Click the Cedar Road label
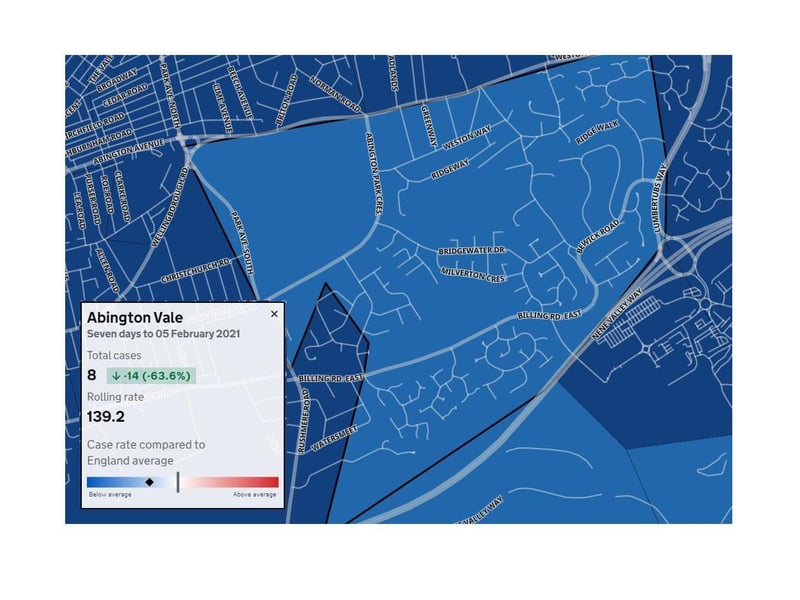 tap(125, 95)
